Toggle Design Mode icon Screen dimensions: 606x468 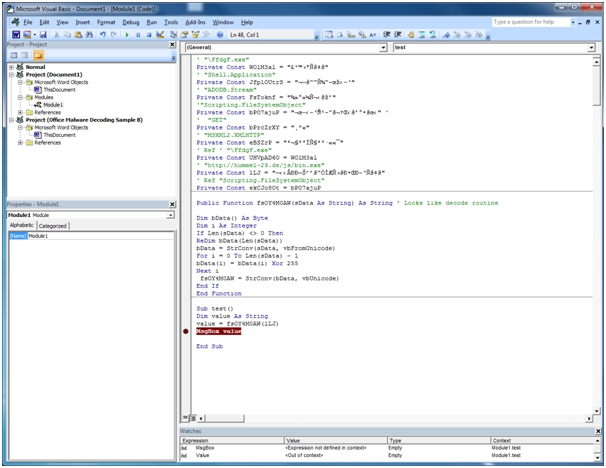click(x=160, y=35)
